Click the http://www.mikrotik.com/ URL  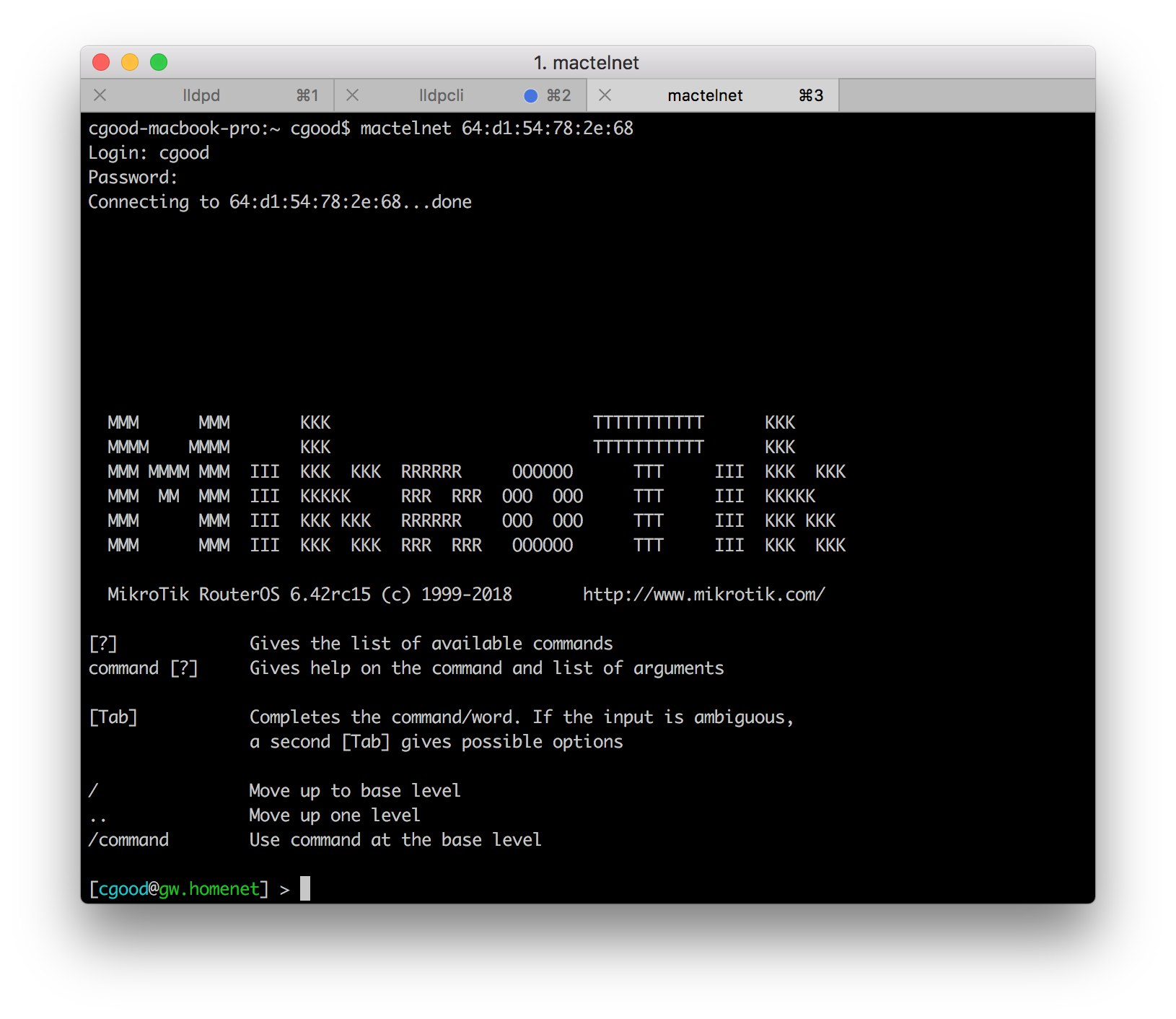click(x=703, y=595)
